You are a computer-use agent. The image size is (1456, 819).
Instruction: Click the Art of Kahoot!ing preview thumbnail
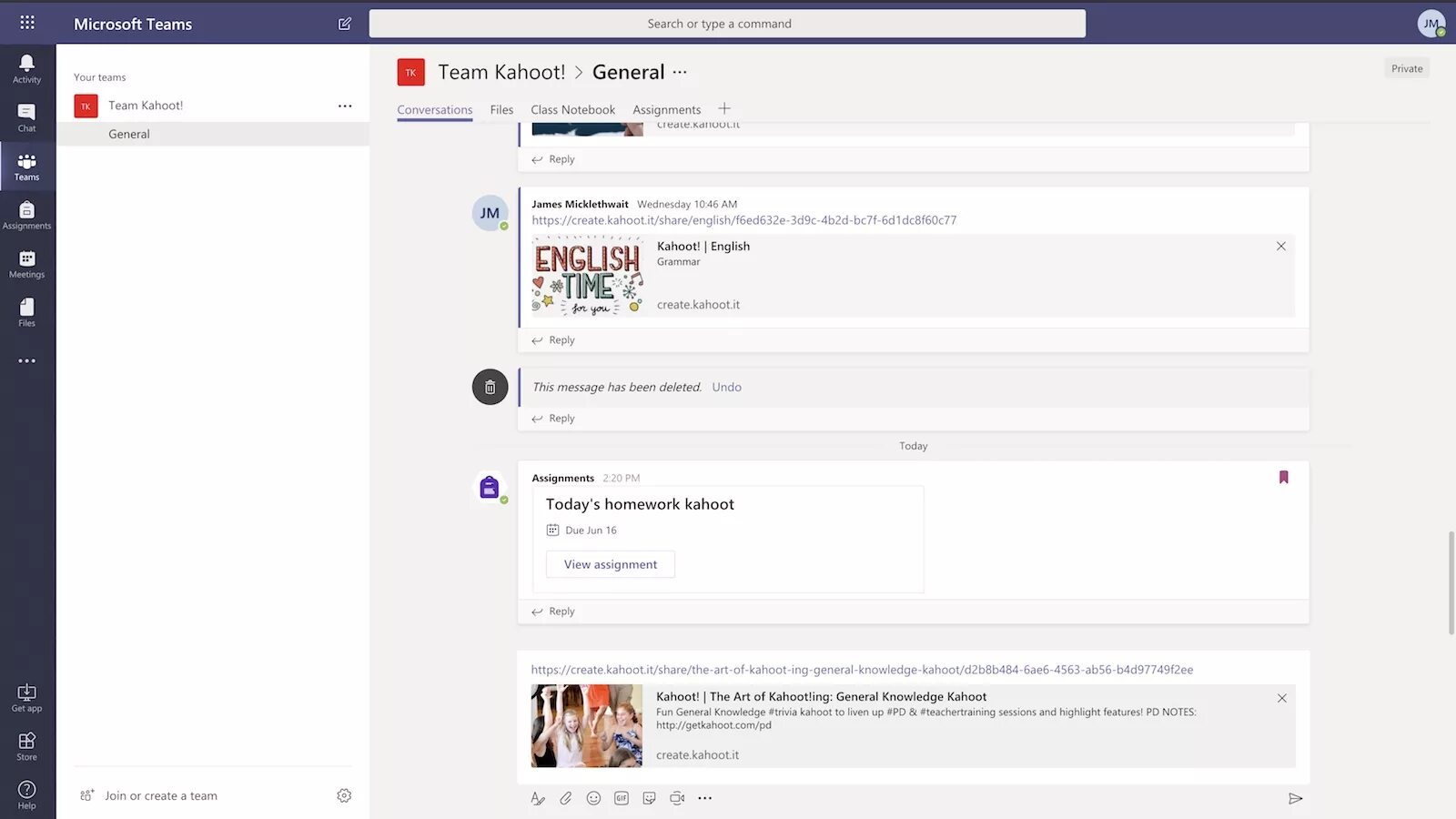[x=587, y=725]
